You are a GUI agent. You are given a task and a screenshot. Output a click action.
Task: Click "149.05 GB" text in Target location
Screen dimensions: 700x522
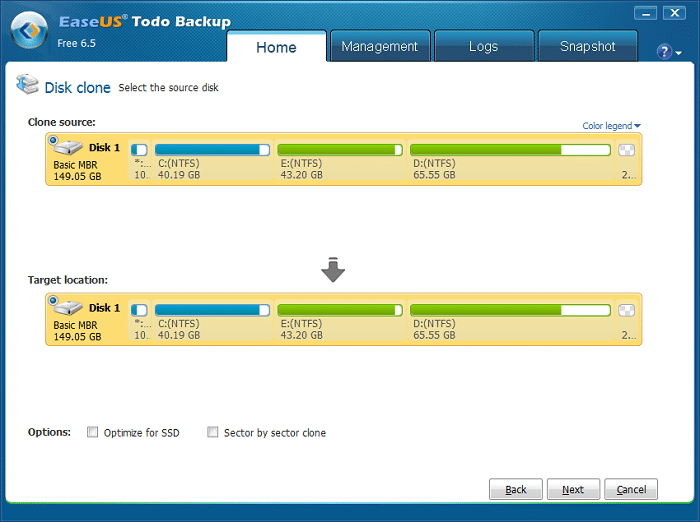pyautogui.click(x=77, y=337)
